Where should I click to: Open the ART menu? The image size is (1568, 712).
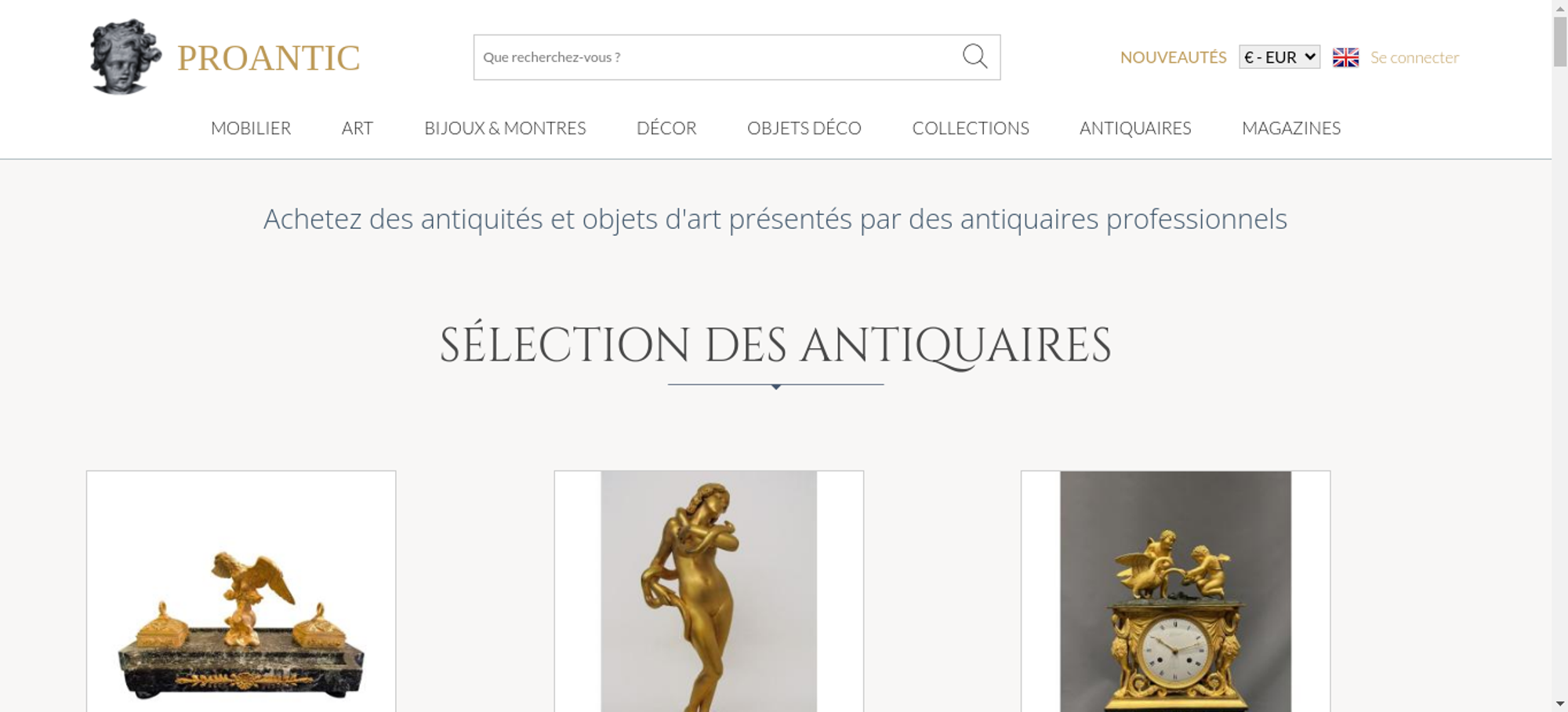pyautogui.click(x=358, y=128)
